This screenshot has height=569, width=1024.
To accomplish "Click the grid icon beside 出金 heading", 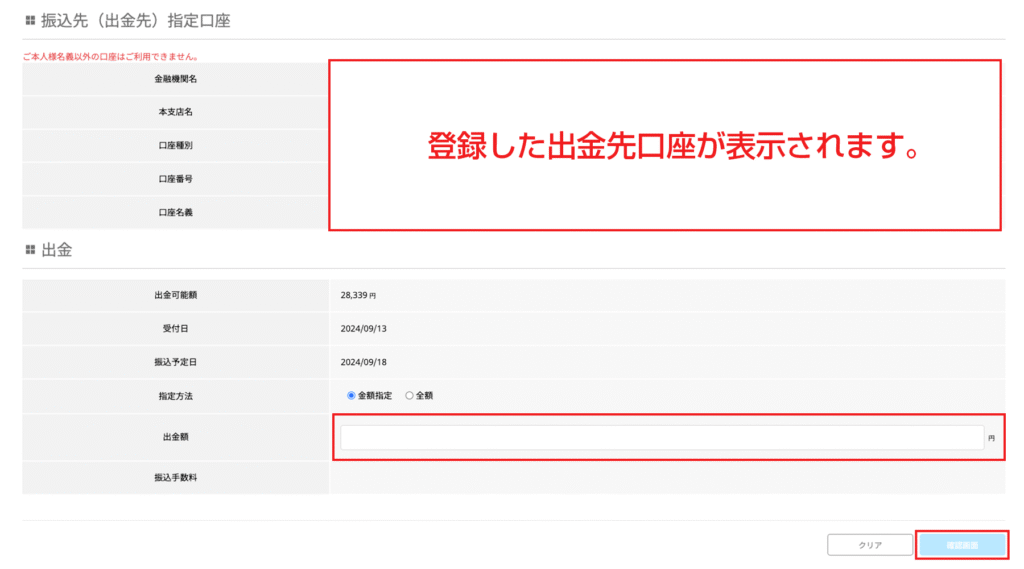I will point(29,250).
